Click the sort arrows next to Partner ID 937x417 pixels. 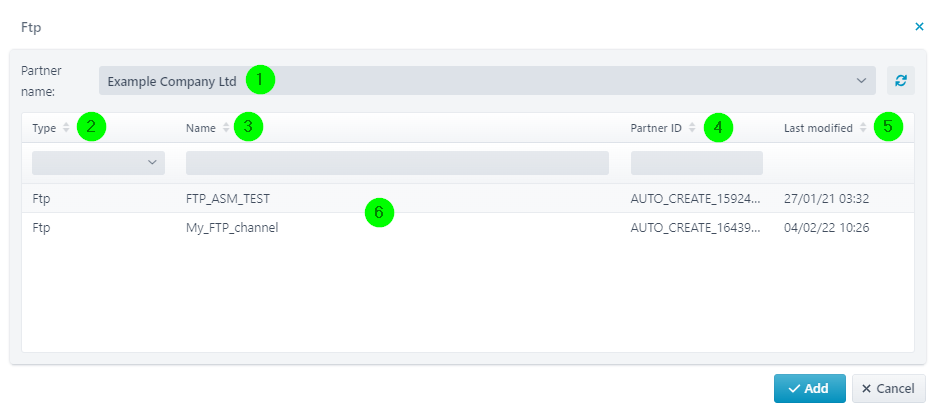click(x=692, y=128)
